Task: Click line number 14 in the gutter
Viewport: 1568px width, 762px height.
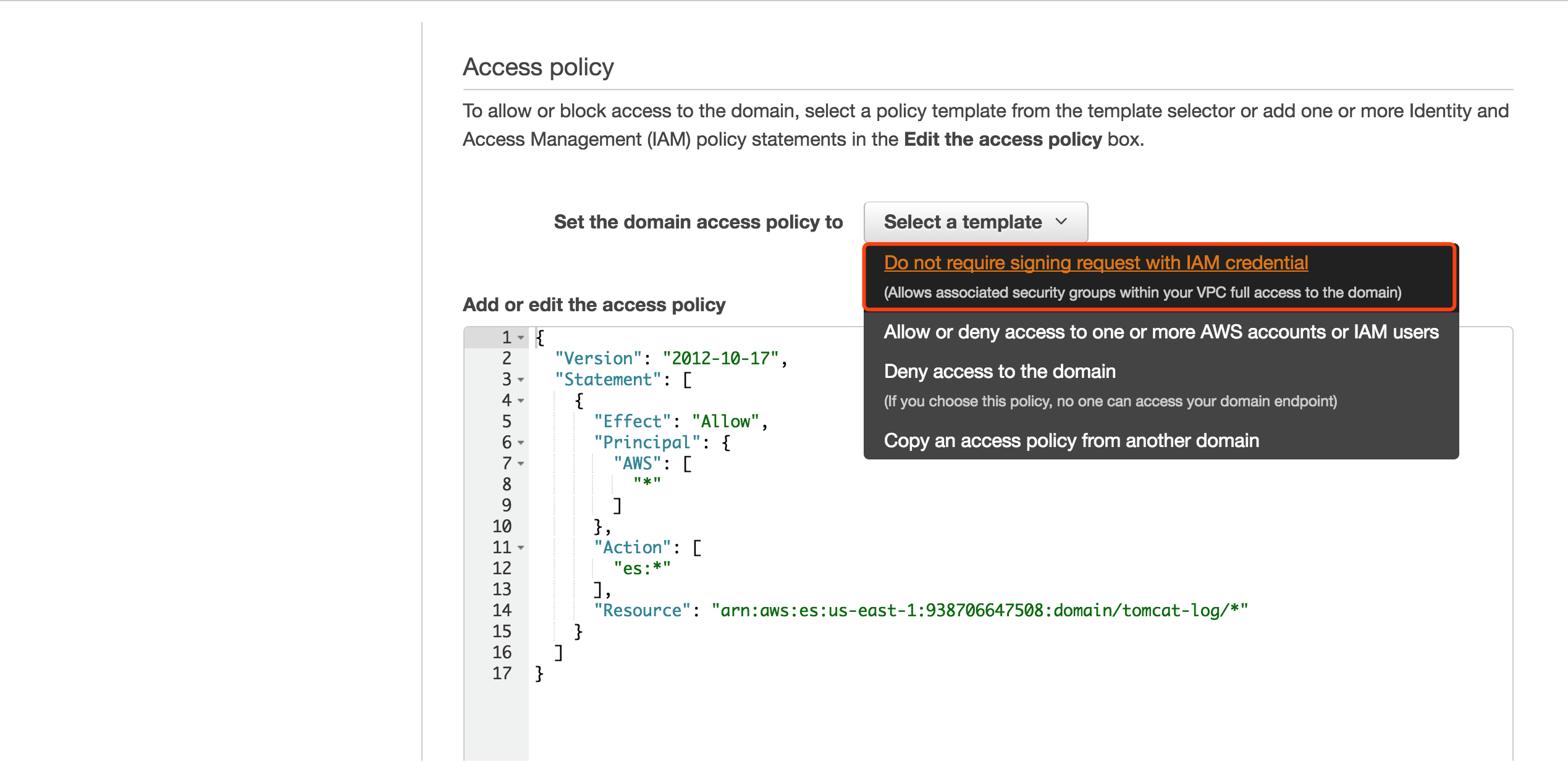Action: pos(502,611)
